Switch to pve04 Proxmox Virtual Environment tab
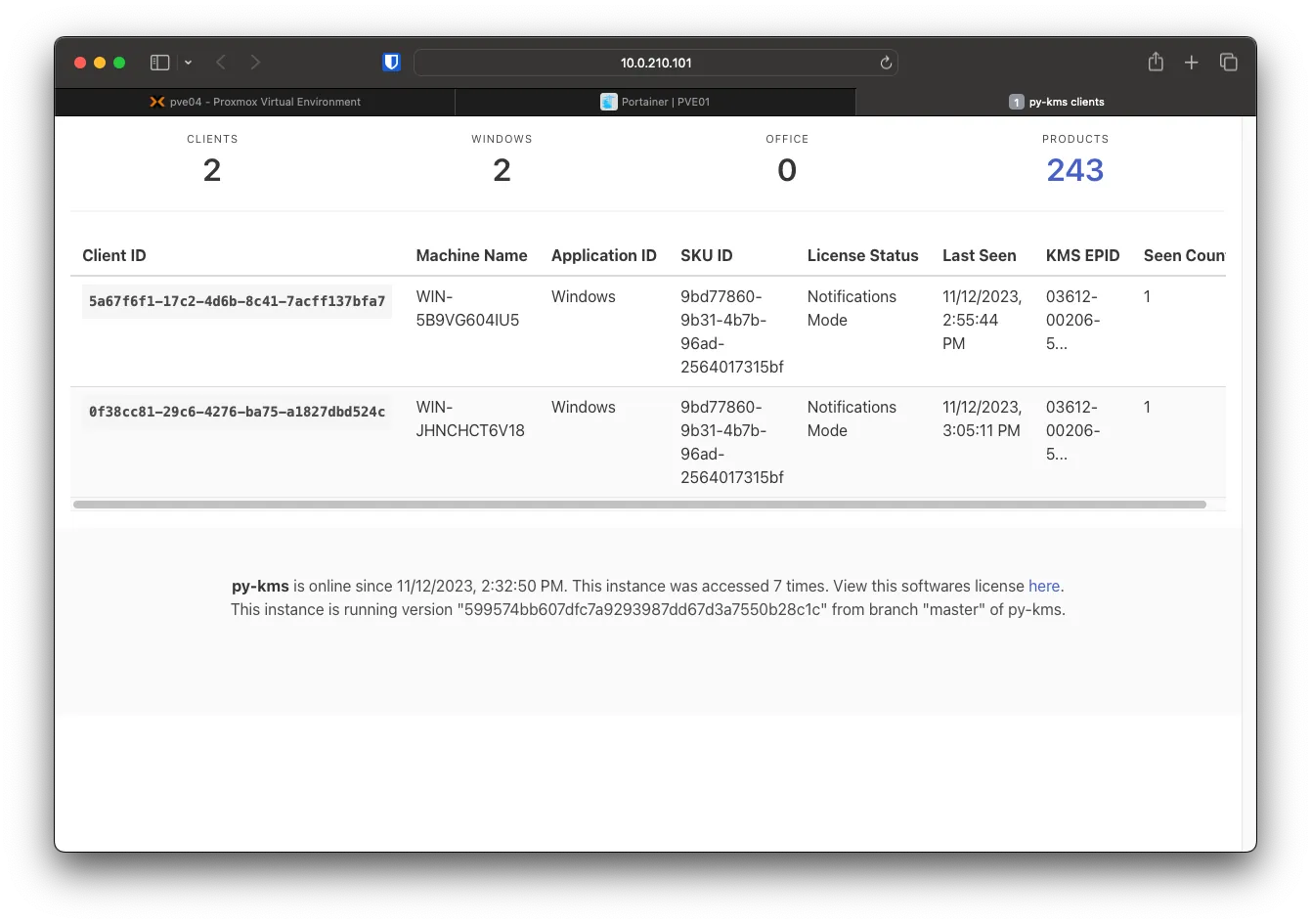Image resolution: width=1311 pixels, height=924 pixels. (x=255, y=102)
